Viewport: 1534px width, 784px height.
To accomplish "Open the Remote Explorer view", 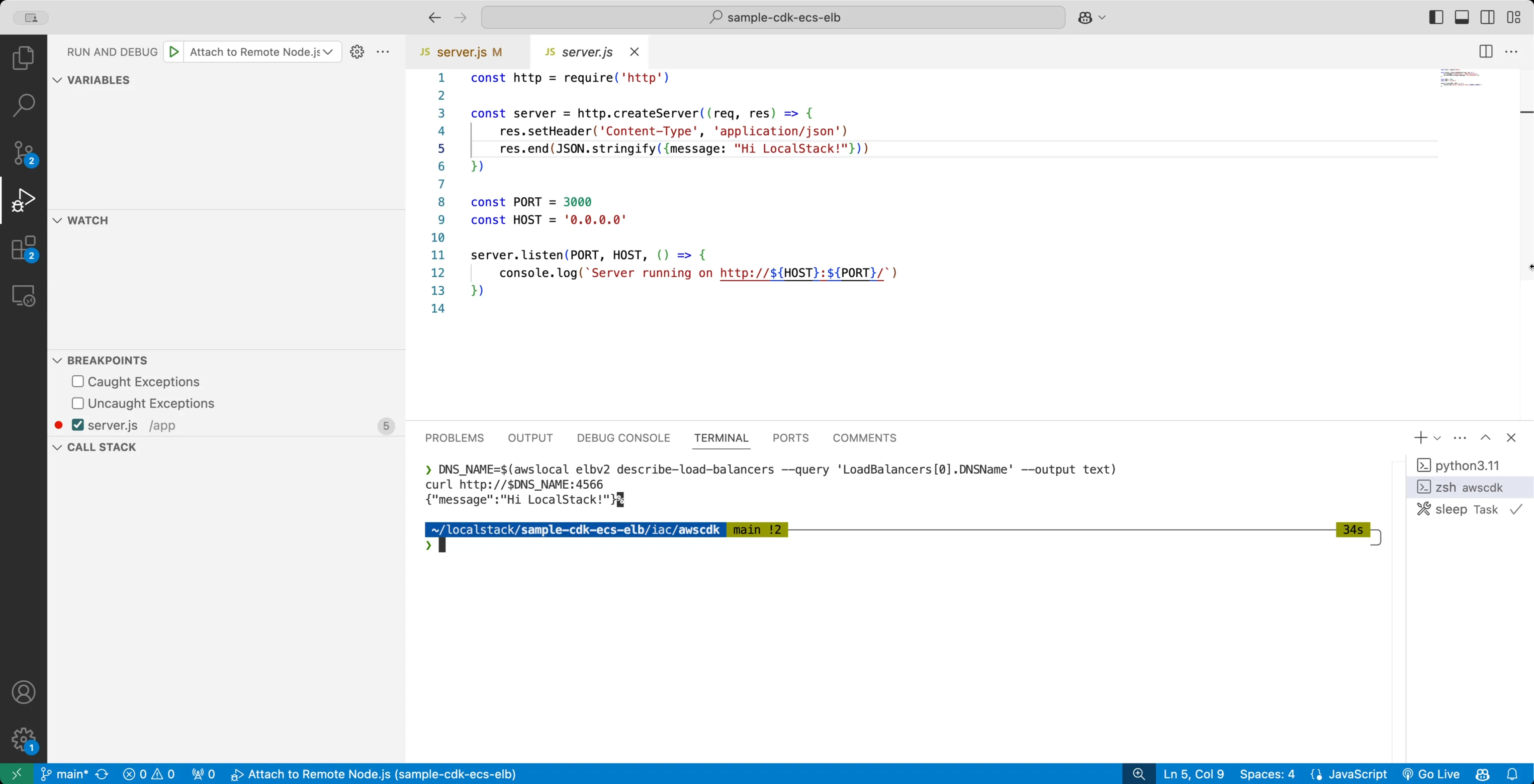I will 24,296.
